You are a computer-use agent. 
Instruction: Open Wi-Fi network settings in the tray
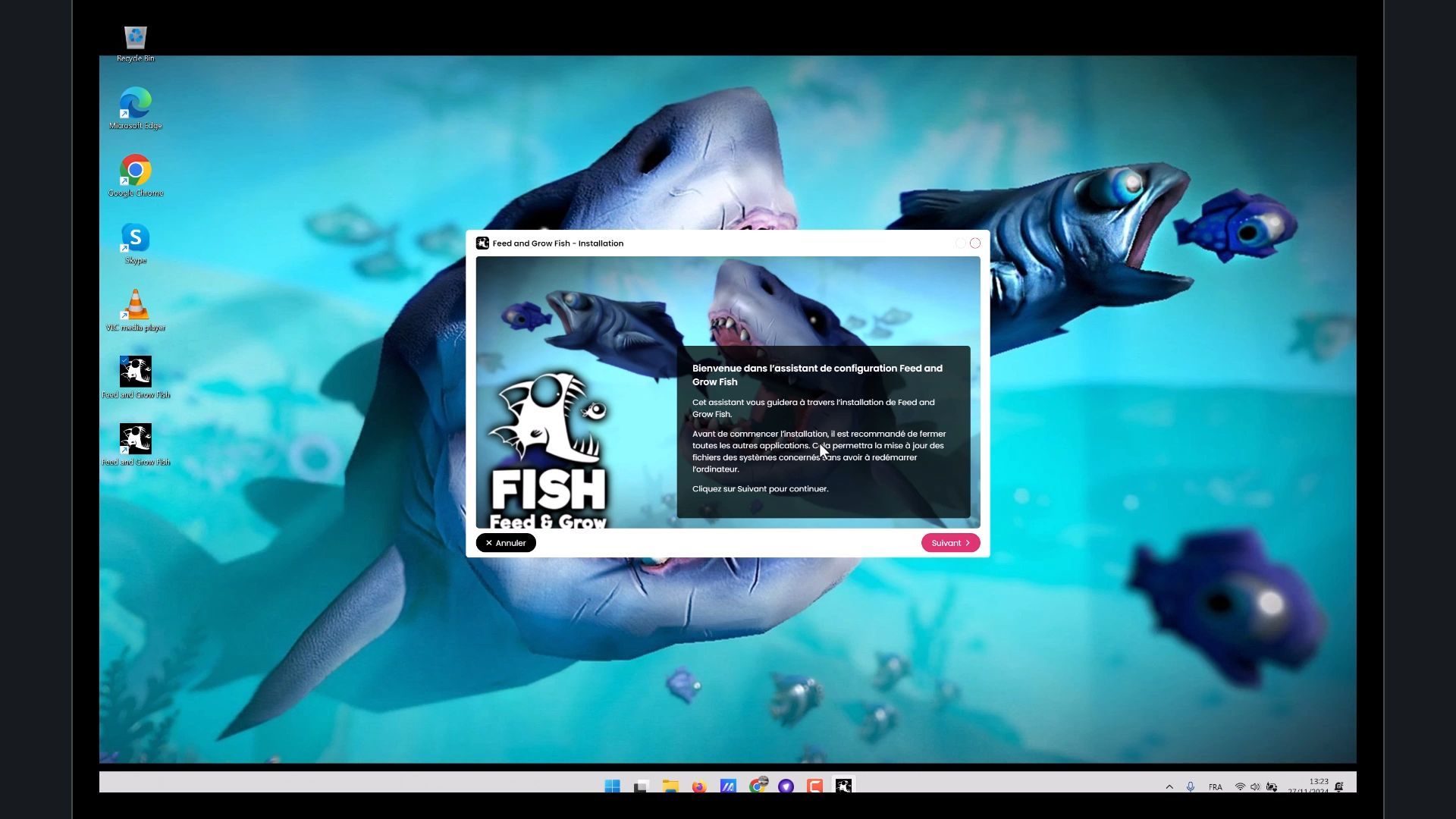click(1240, 787)
